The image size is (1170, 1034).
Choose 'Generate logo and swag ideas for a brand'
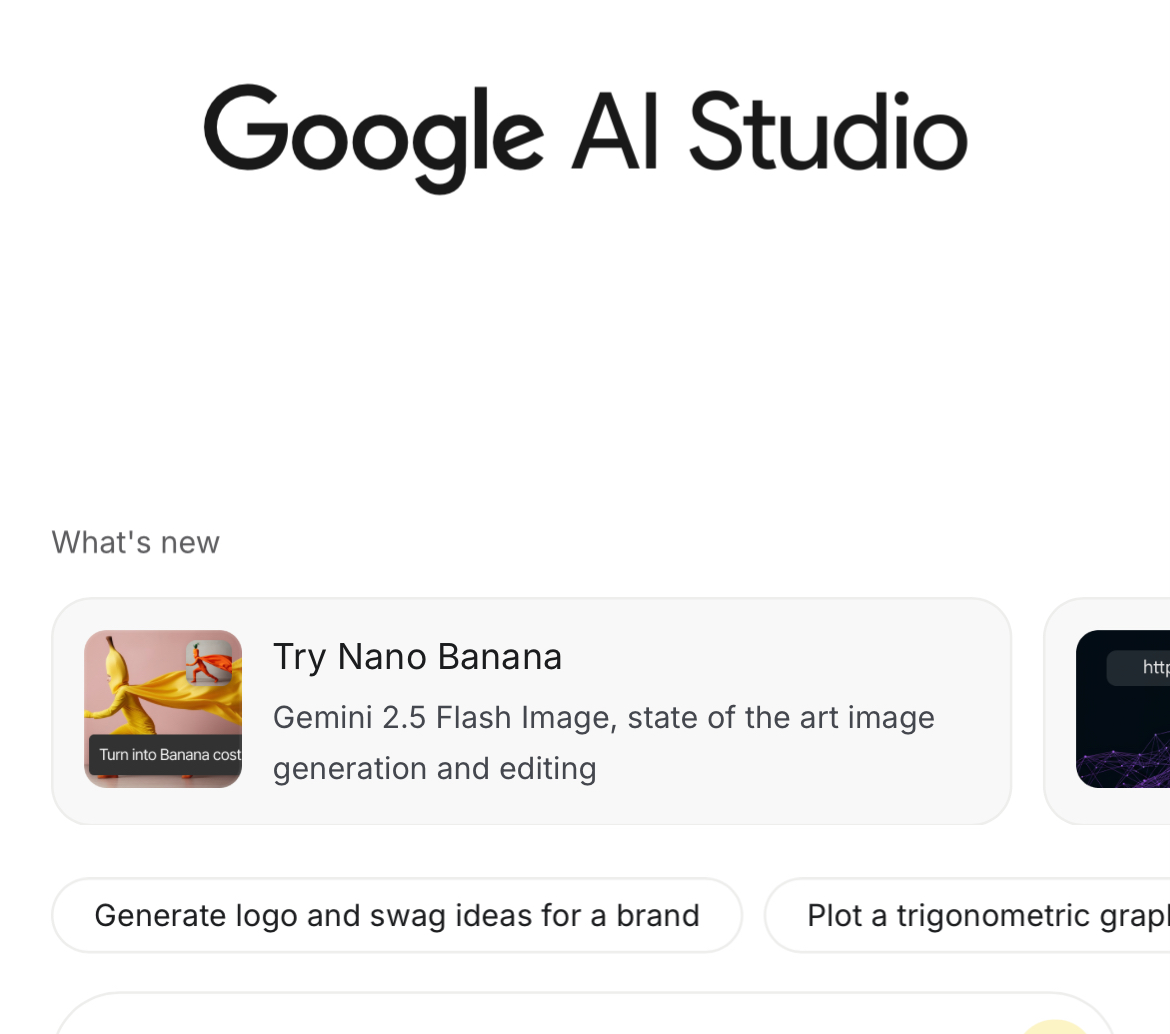coord(397,915)
